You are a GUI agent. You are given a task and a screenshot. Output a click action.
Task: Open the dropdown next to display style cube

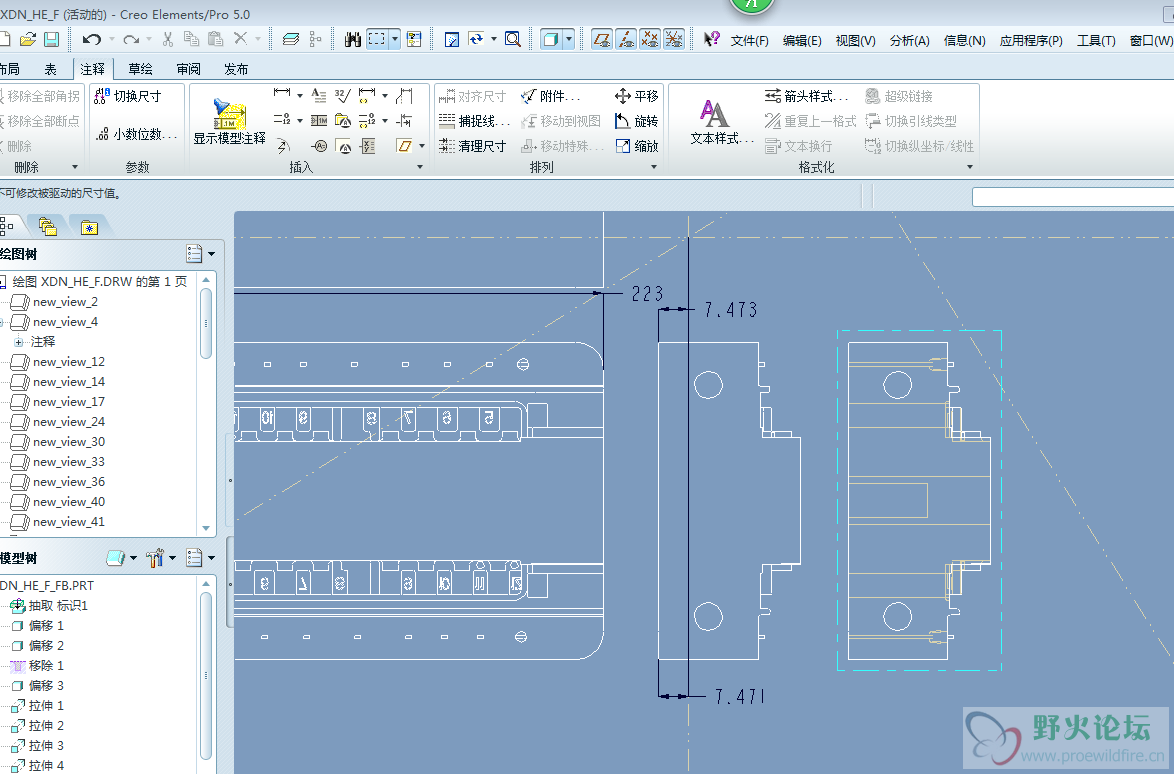569,39
